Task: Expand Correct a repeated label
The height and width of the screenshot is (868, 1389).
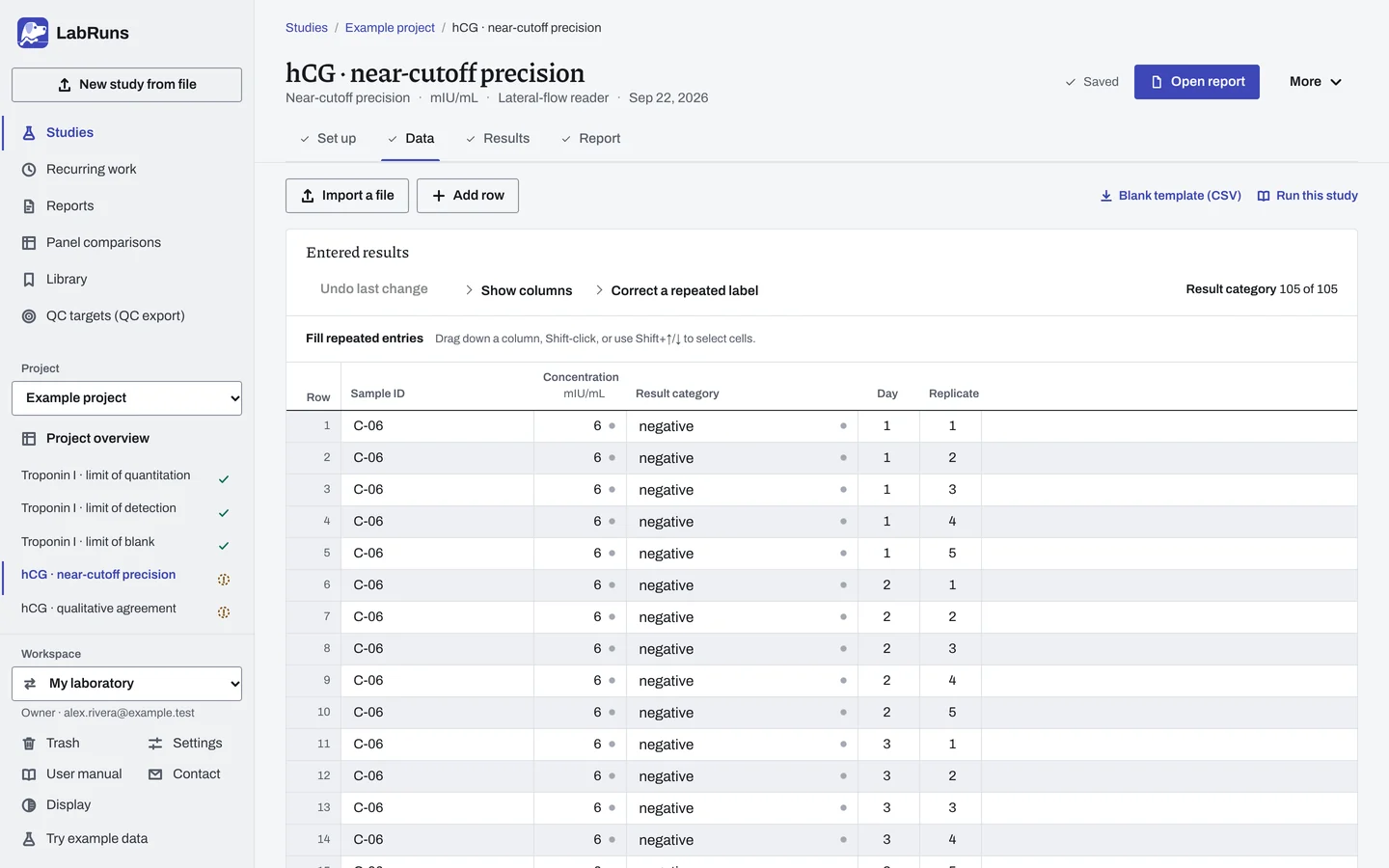Action: point(676,290)
